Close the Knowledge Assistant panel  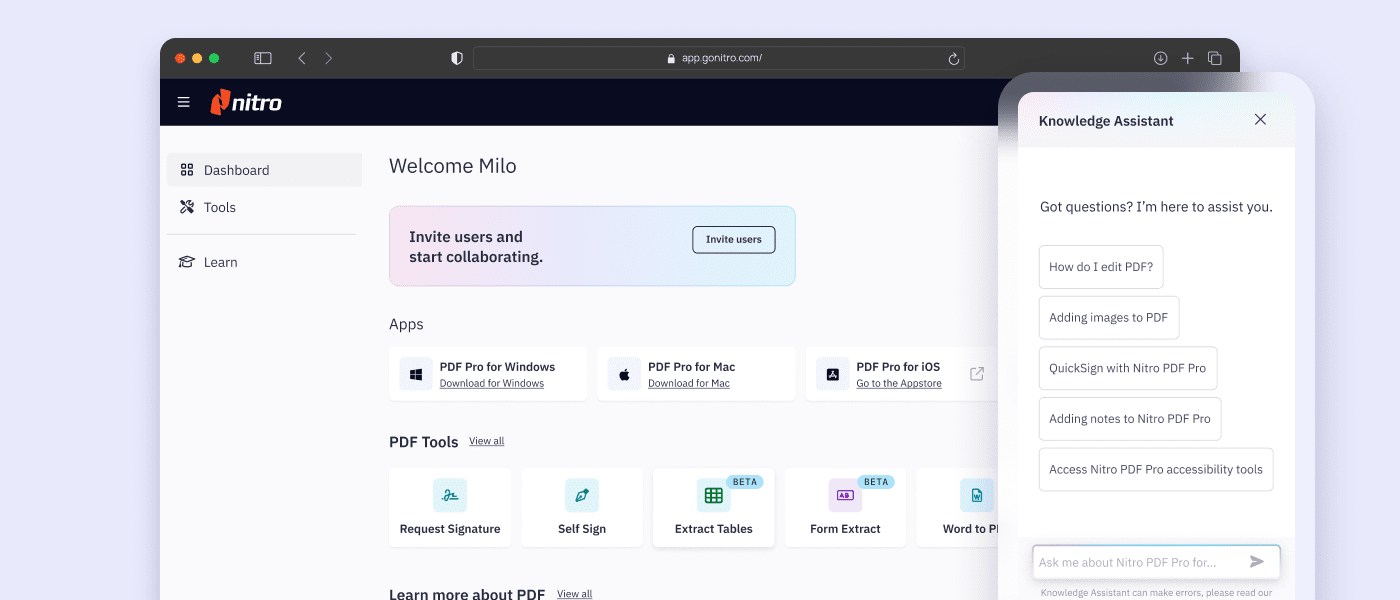point(1260,119)
